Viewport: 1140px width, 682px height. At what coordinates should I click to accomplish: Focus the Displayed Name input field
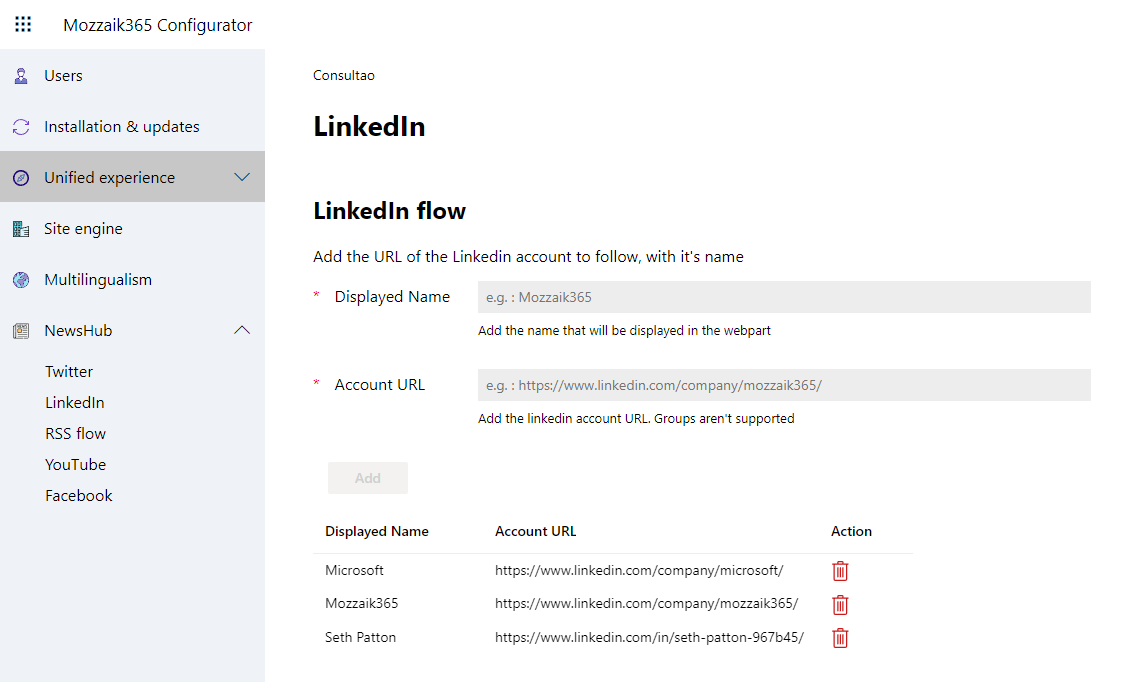tap(784, 297)
